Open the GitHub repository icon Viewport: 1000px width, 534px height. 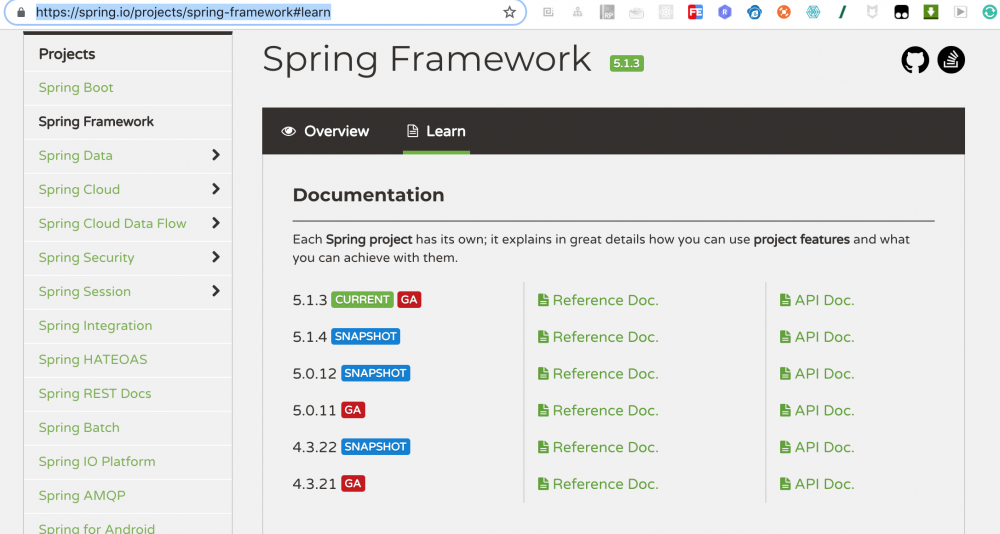click(915, 60)
